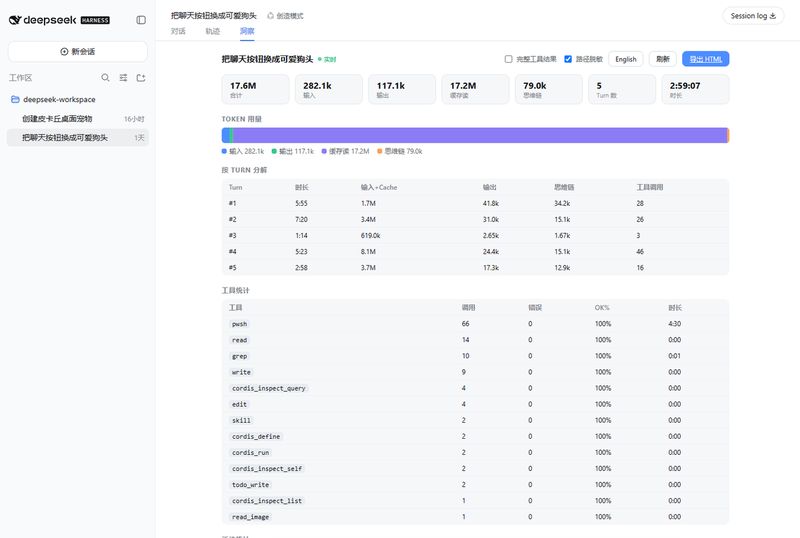Viewport: 800px width, 538px height.
Task: Enable the 完整工具结果 checkbox
Action: [x=508, y=59]
